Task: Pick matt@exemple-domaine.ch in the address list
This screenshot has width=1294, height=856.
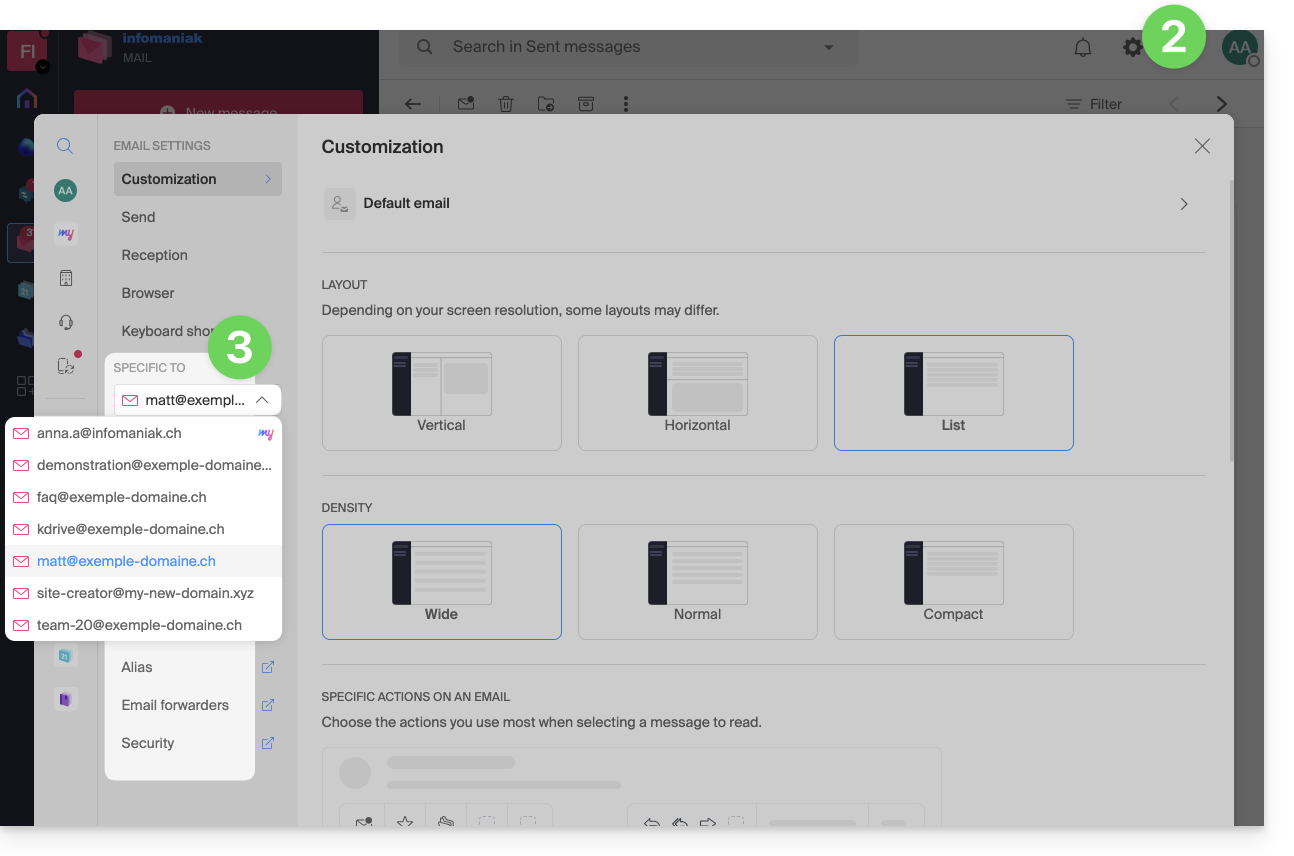Action: (144, 561)
